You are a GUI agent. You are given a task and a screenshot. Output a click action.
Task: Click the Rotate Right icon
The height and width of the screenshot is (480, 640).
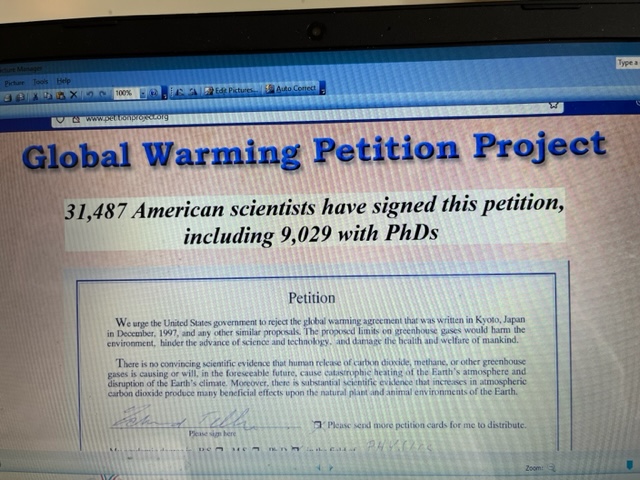pos(193,92)
